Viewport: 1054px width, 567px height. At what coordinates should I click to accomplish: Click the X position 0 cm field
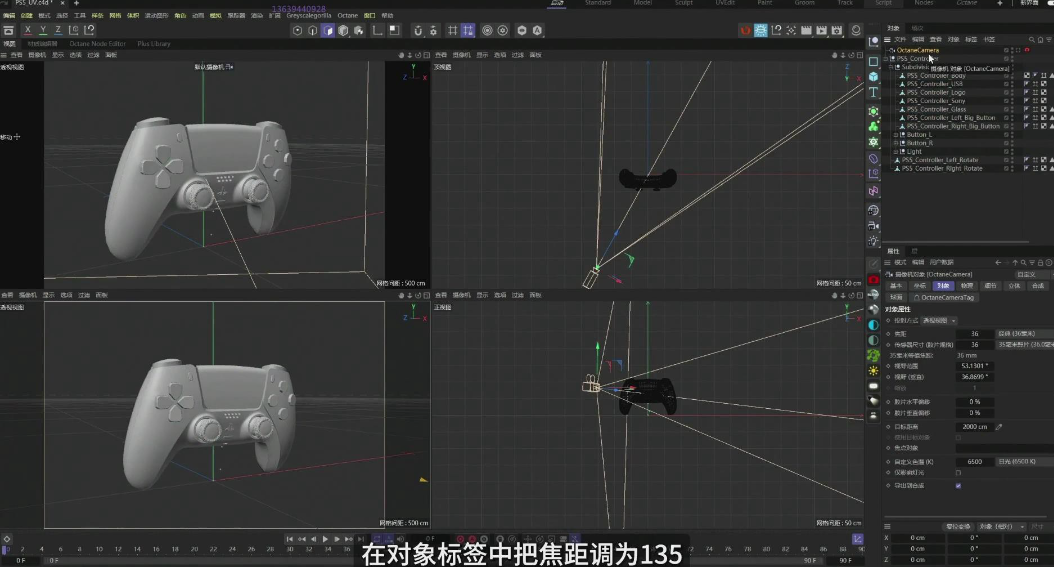point(917,537)
